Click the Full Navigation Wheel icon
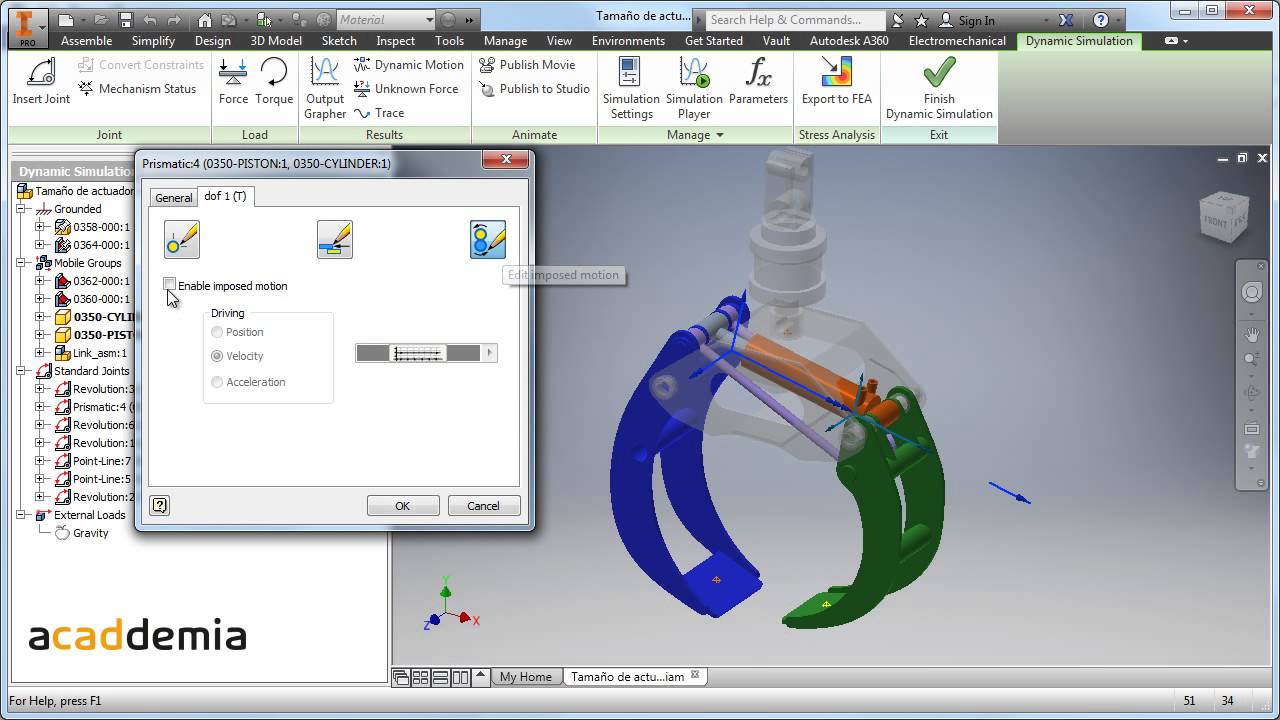This screenshot has width=1280, height=720. (x=1252, y=293)
